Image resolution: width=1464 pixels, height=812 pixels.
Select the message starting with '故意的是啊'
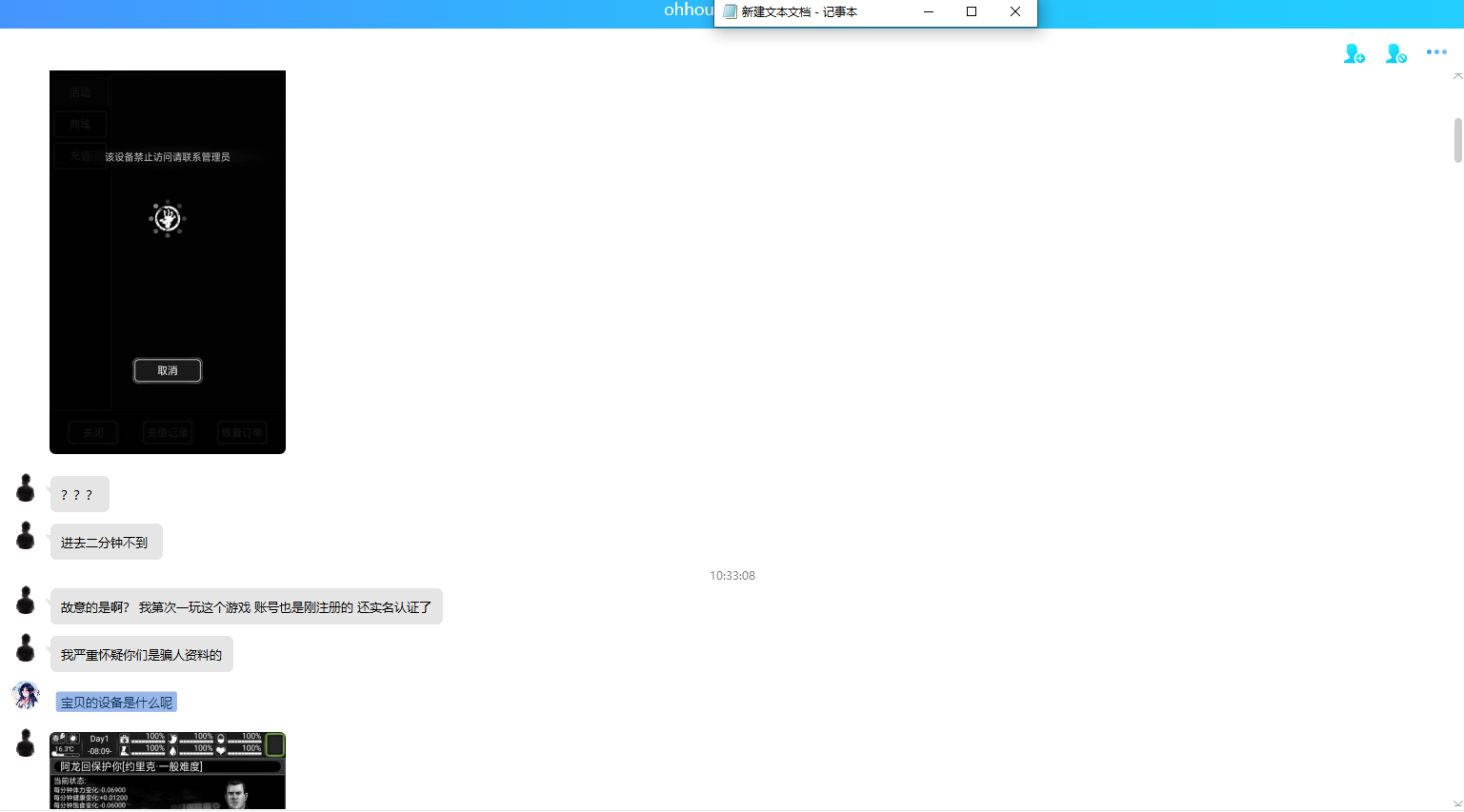click(x=247, y=606)
